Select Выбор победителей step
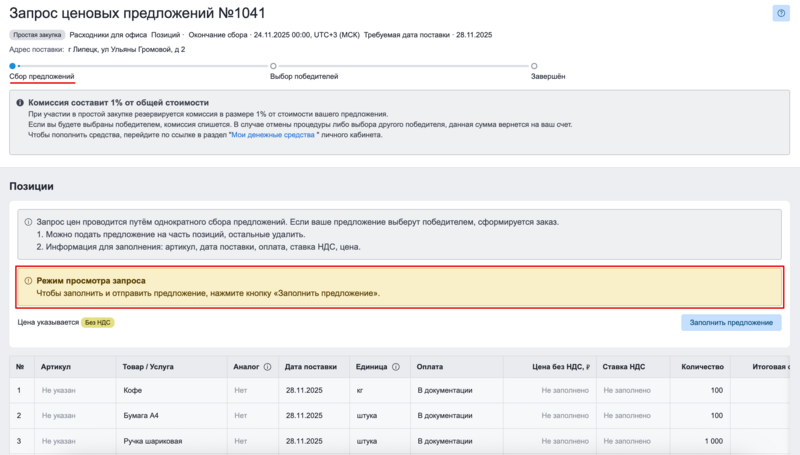Viewport: 800px width, 455px height. click(304, 76)
